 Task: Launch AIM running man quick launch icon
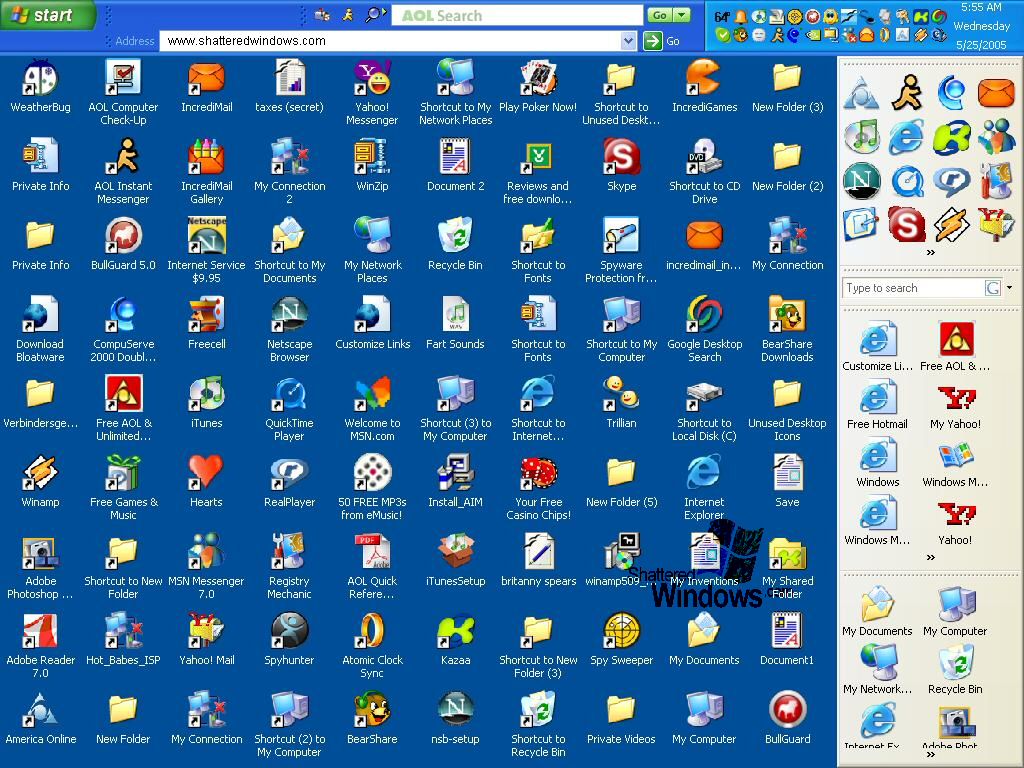[x=906, y=92]
